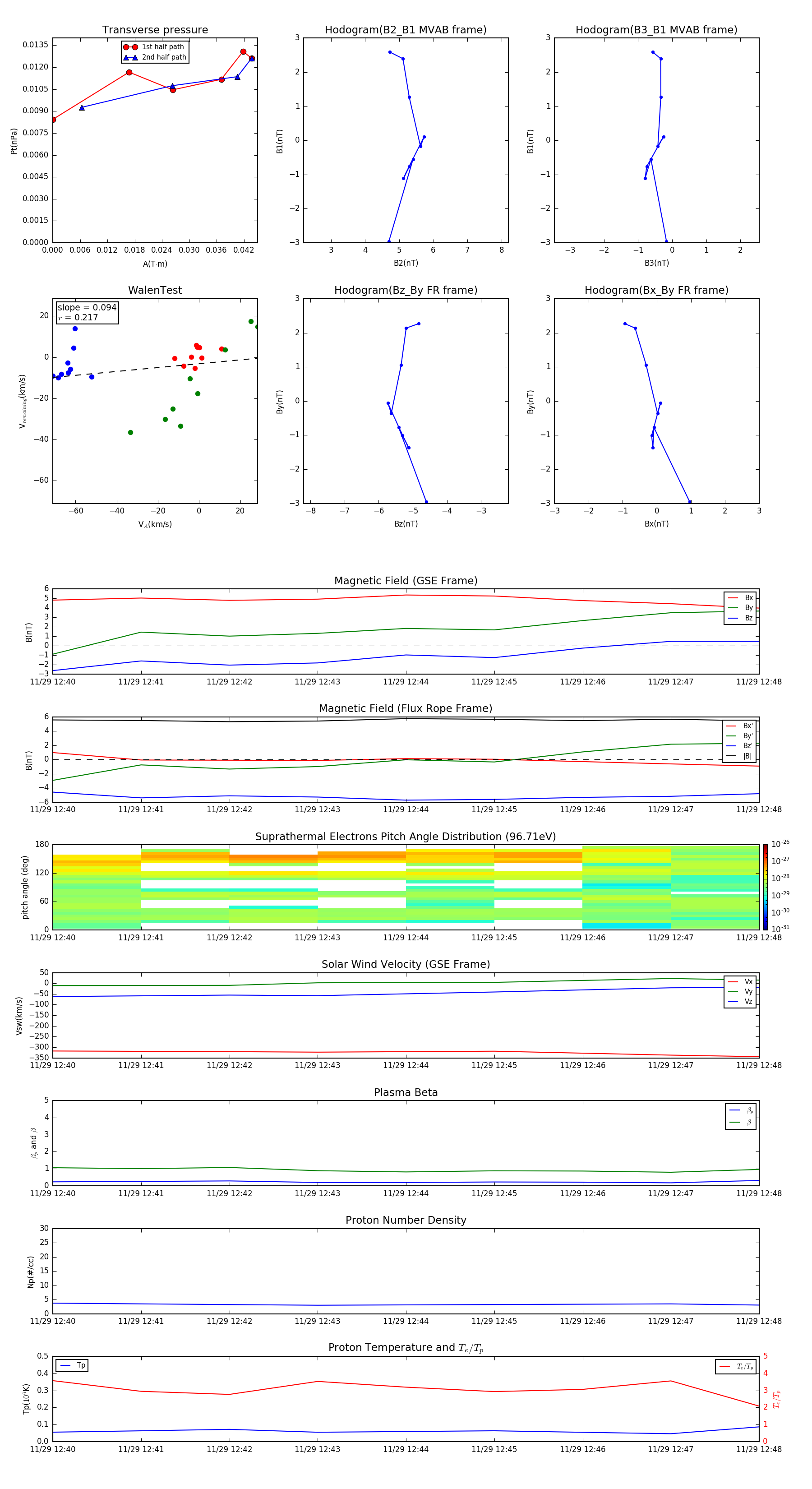Click the βp legend entry in Plasma Beta plot
The width and height of the screenshot is (812, 1489).
tap(740, 1110)
